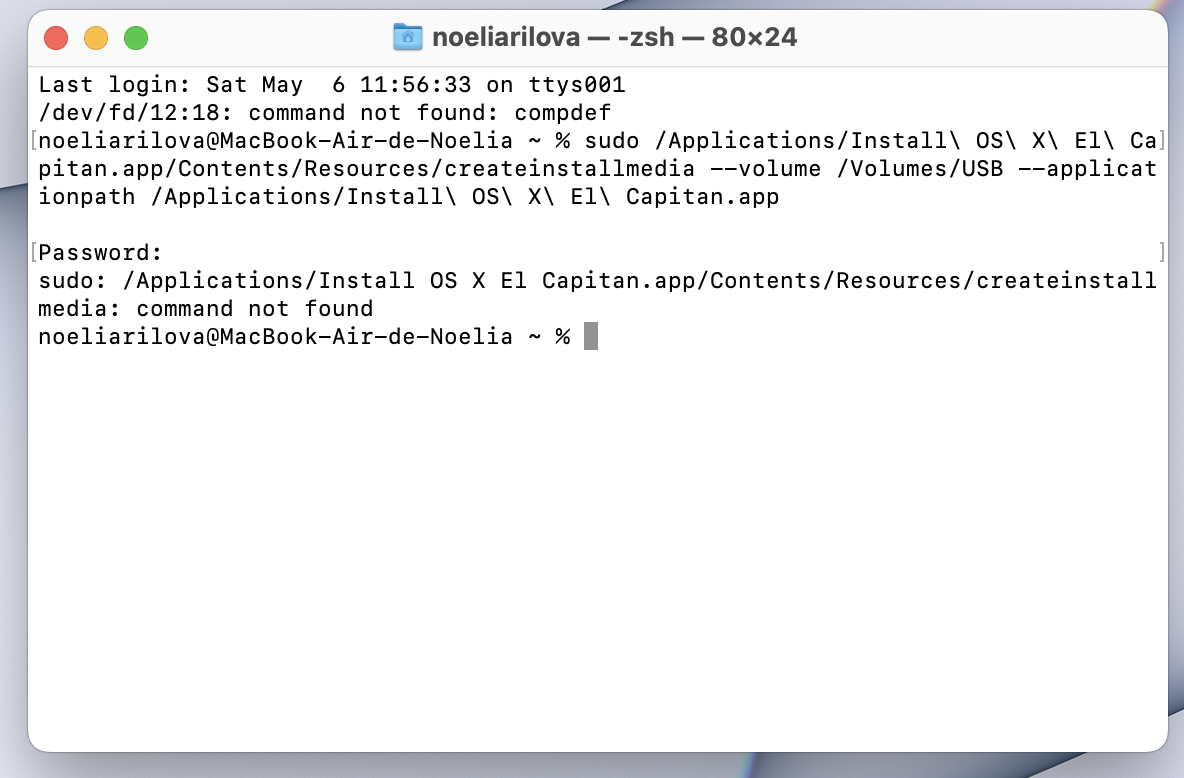The width and height of the screenshot is (1184, 778).
Task: Close the Terminal window with red button
Action: click(x=56, y=38)
